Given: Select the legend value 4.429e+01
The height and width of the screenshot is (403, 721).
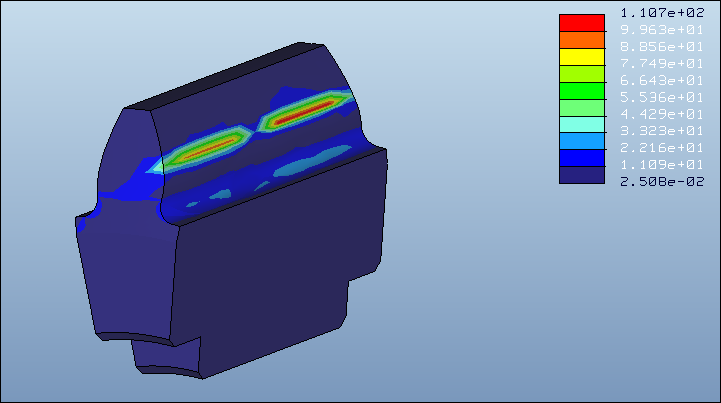Looking at the screenshot, I should click(662, 114).
